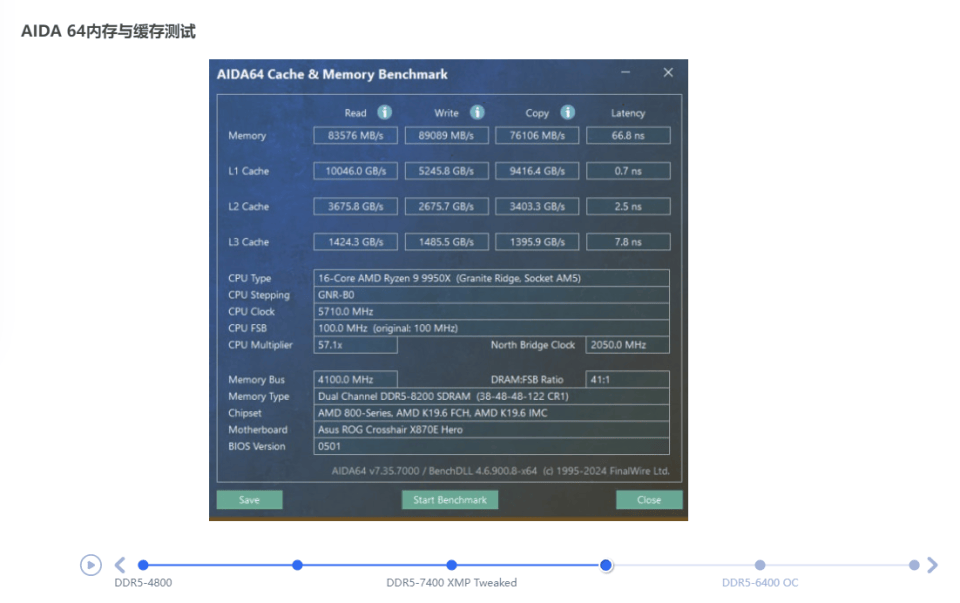Viewport: 960px width, 603px height.
Task: Click the info icon next to Read
Action: [384, 113]
